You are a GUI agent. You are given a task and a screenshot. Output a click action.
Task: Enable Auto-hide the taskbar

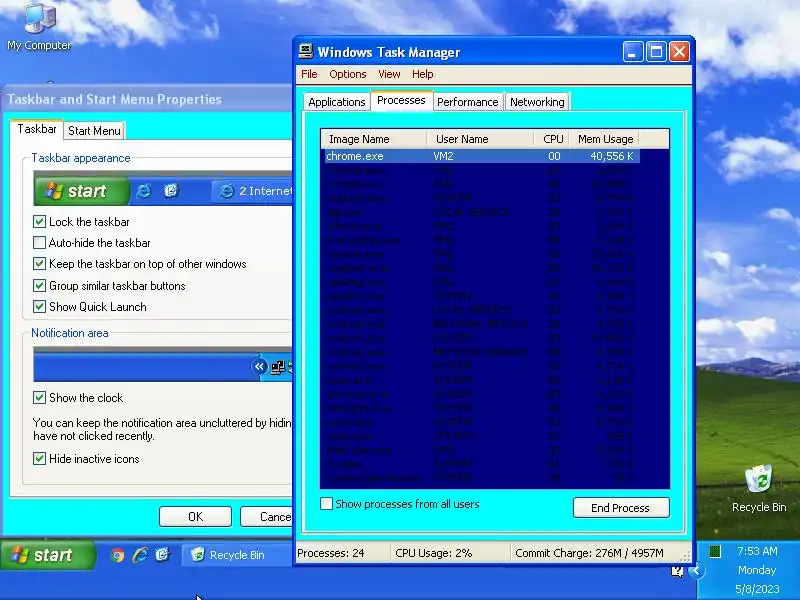(39, 242)
